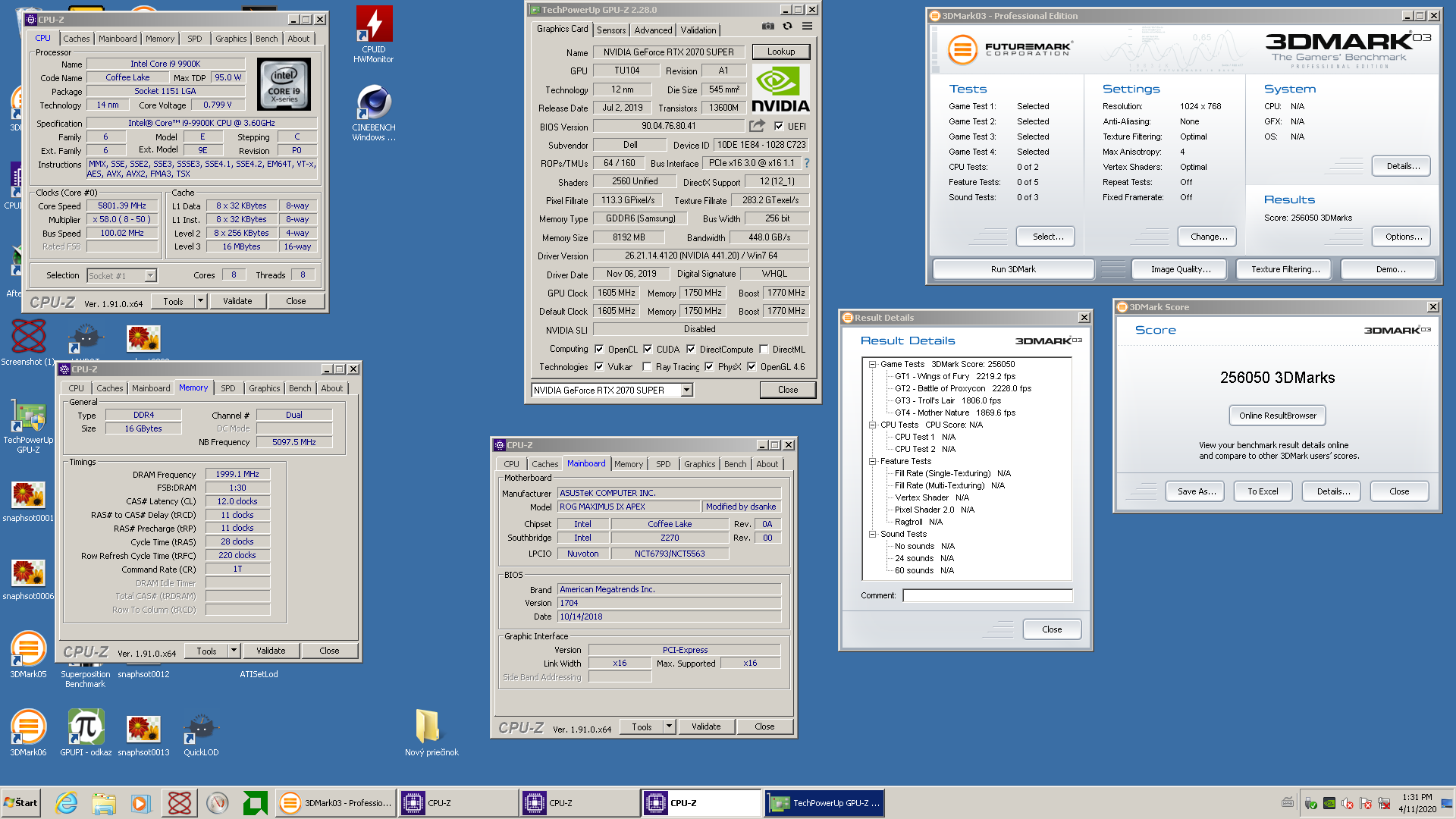Open SPD tab in Memory CPU-Z window
Image resolution: width=1456 pixels, height=819 pixels.
point(228,388)
